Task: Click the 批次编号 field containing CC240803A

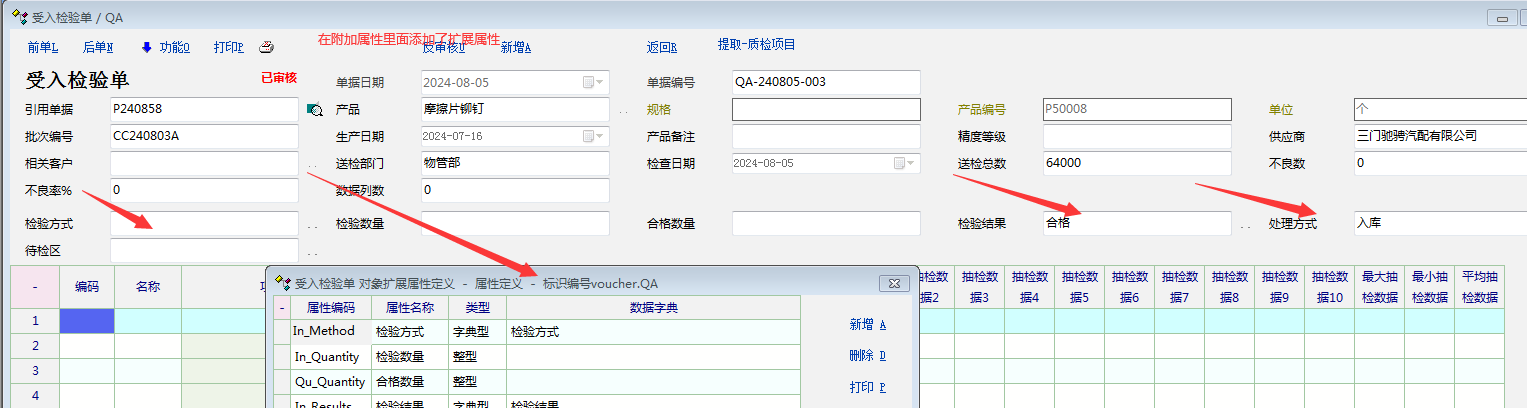Action: [x=204, y=136]
